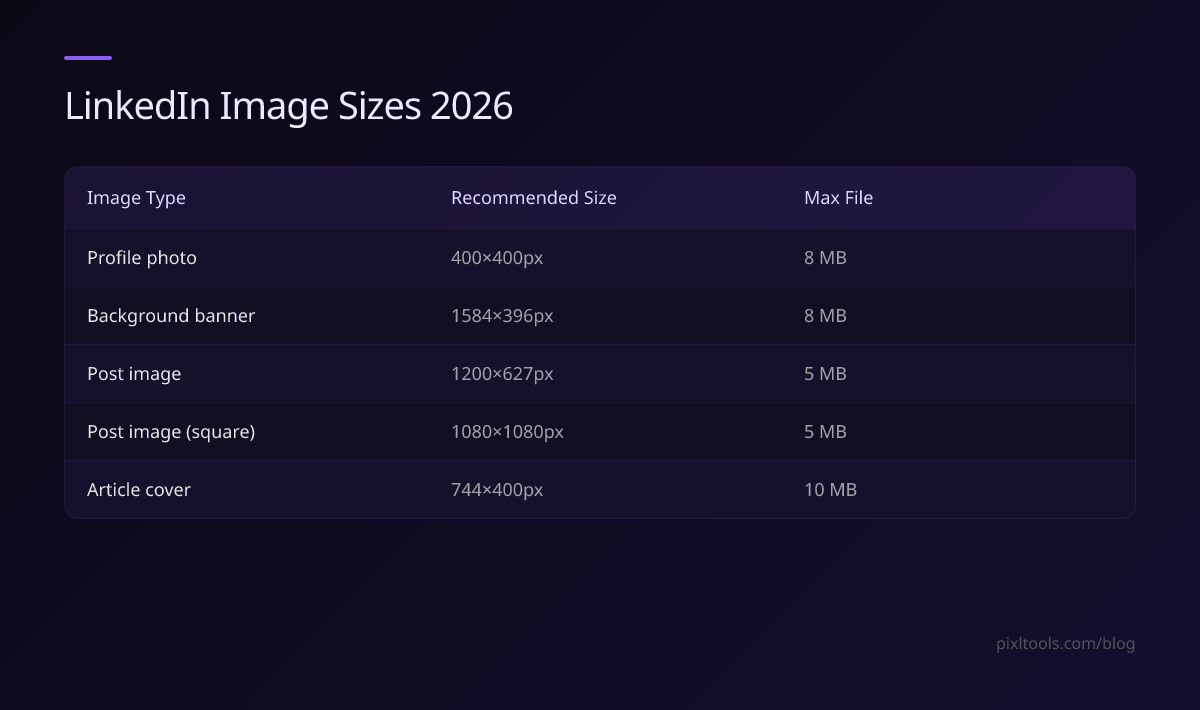This screenshot has width=1200, height=710.
Task: Click the 8 MB value in Profile photo row
Action: coord(825,258)
